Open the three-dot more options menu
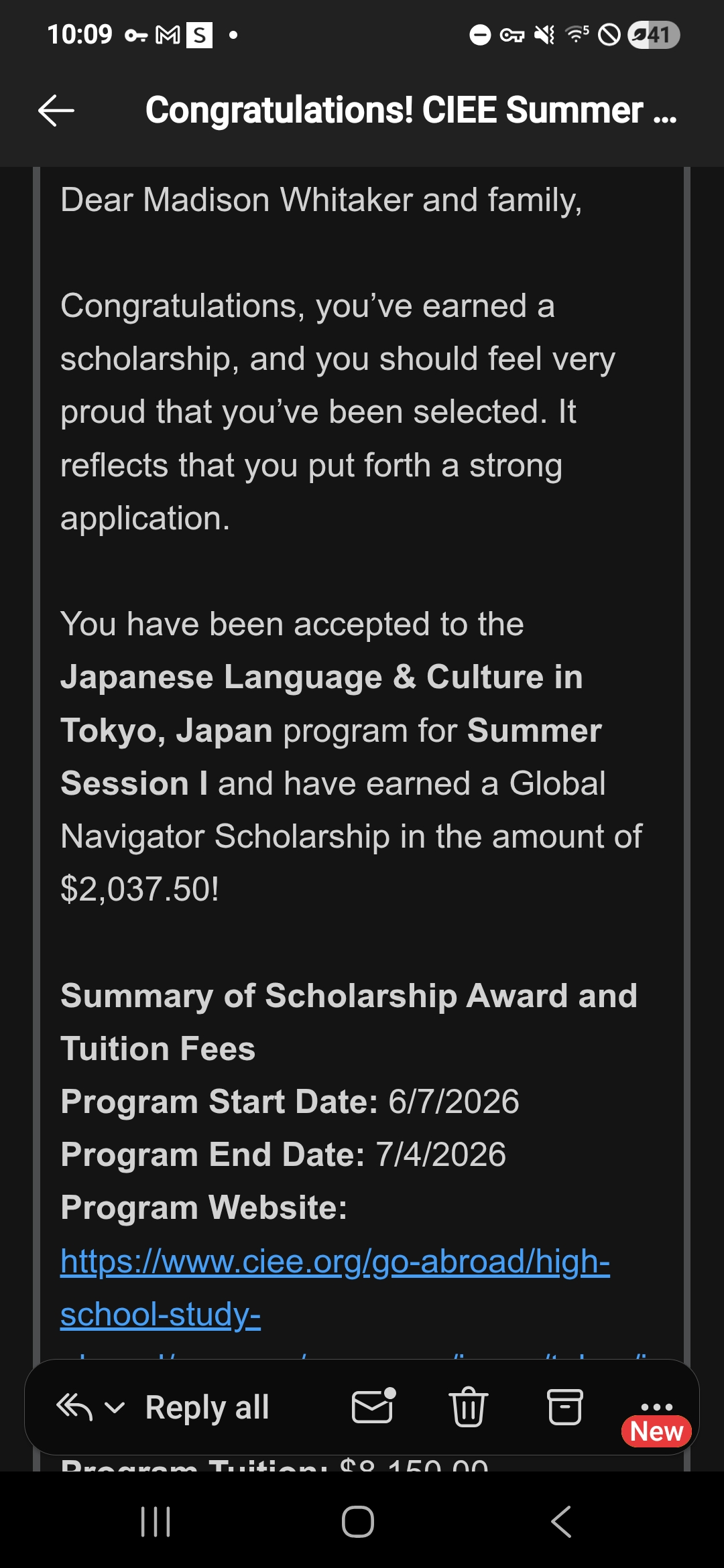 coord(656,1400)
